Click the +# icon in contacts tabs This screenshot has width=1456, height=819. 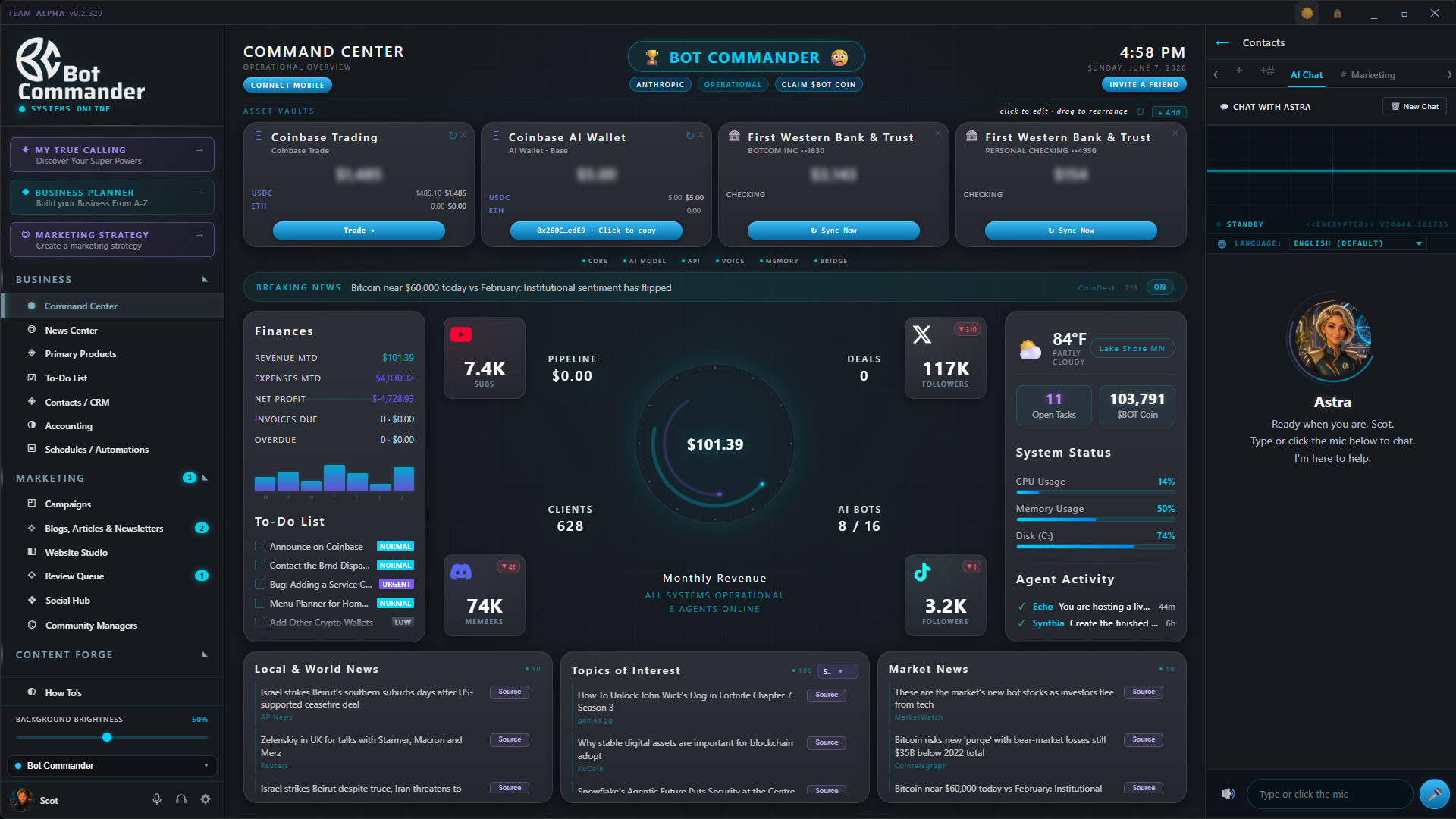click(1267, 71)
